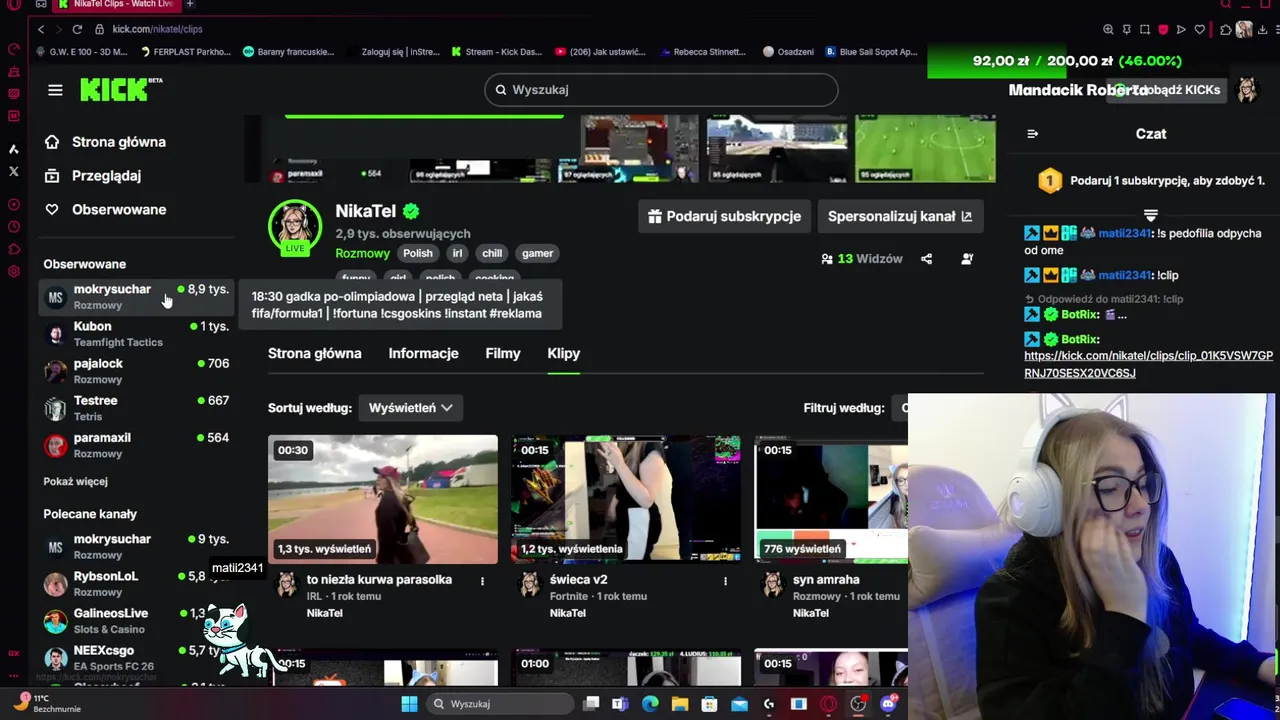1280x720 pixels.
Task: Open the paramaxil followed channel
Action: 136,444
